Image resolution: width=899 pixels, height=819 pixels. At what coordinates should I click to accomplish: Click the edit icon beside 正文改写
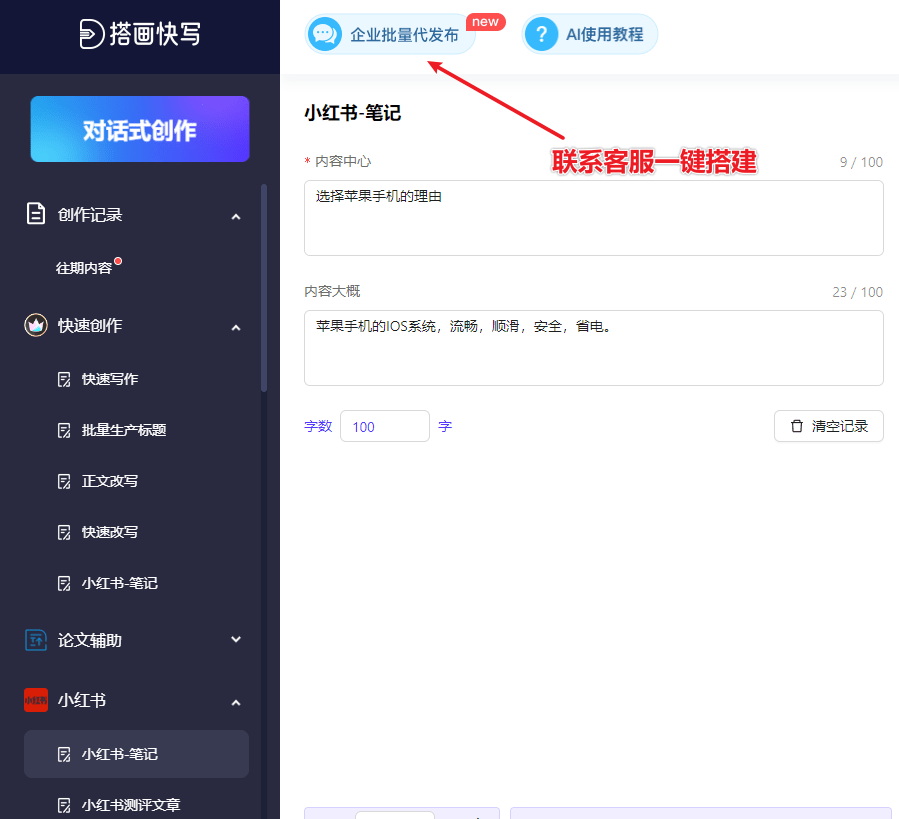point(64,482)
